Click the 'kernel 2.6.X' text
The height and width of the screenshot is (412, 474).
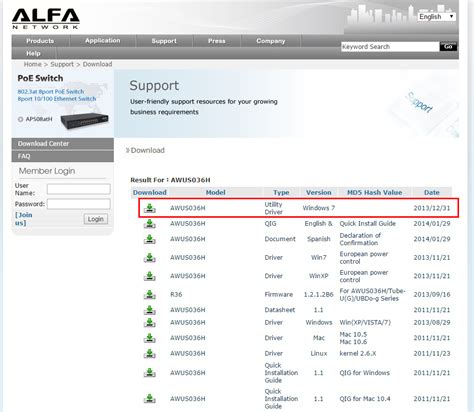[358, 353]
